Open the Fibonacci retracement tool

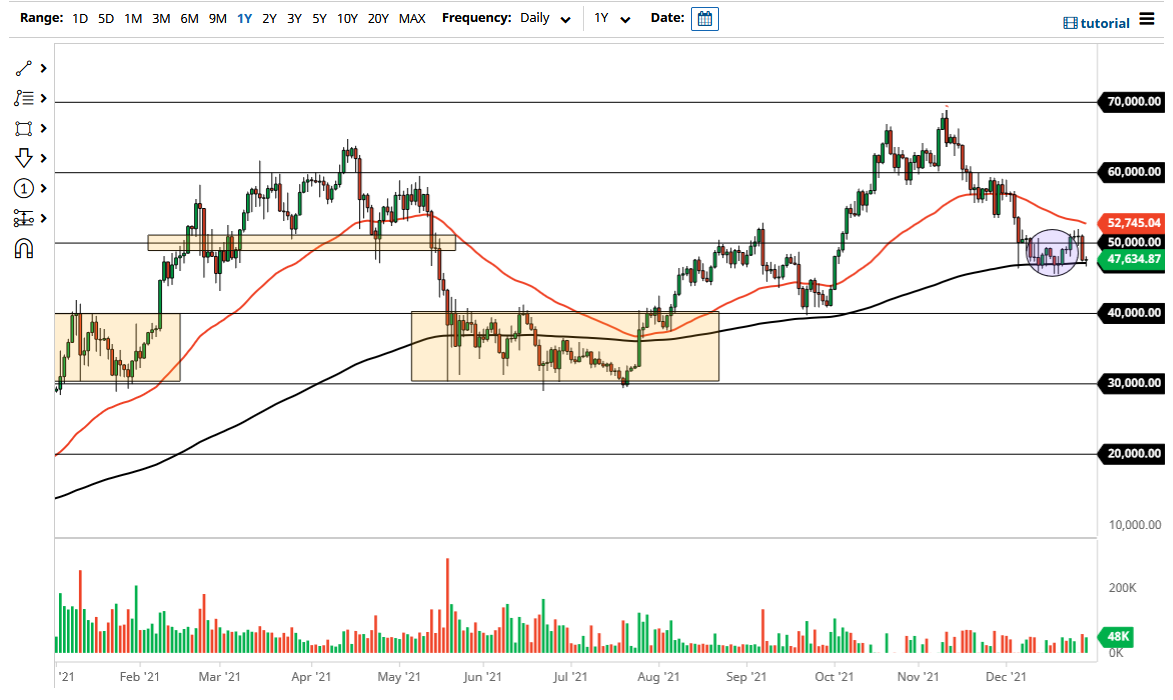[24, 99]
